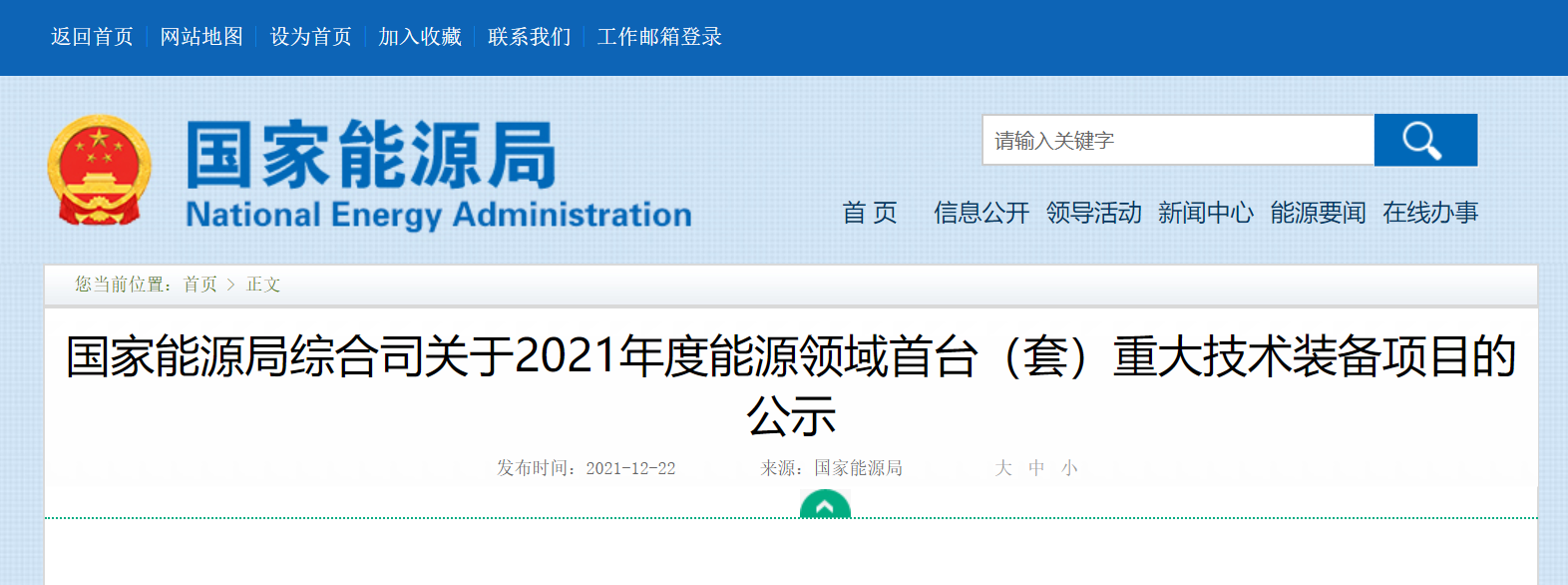Click the green scroll-up arrow icon
1568x585 pixels.
coord(825,505)
